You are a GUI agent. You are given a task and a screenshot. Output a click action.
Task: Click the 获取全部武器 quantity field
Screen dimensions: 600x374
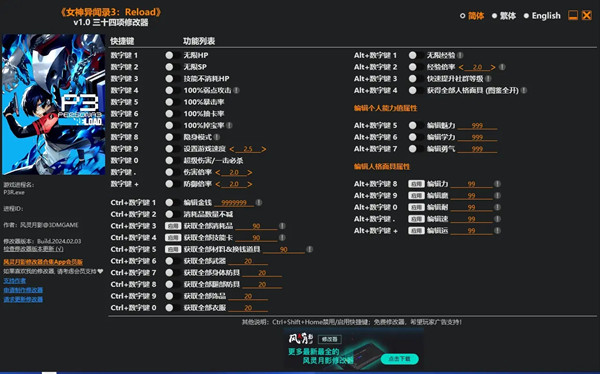pyautogui.click(x=248, y=261)
